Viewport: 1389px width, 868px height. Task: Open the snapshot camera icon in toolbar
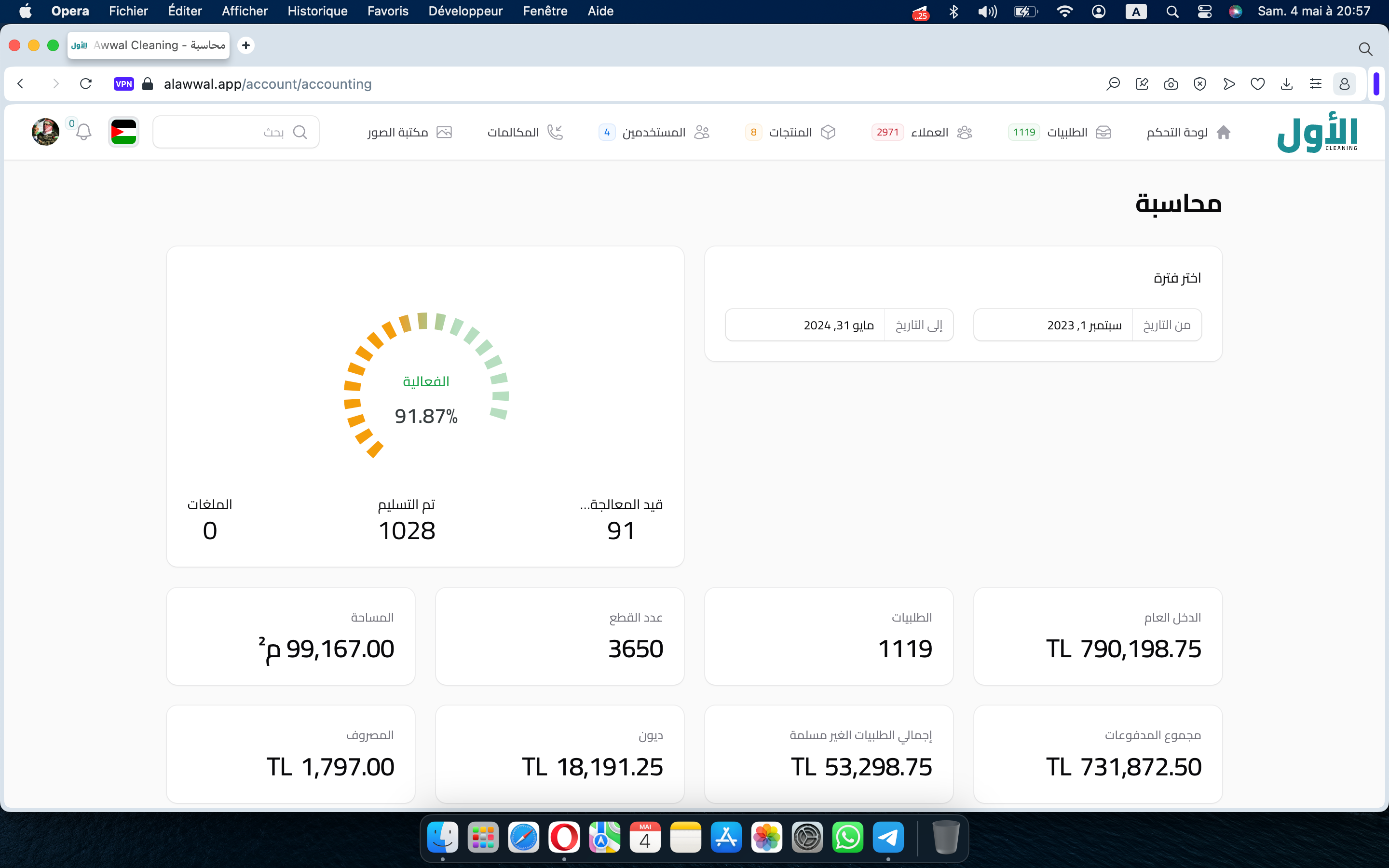click(x=1171, y=84)
